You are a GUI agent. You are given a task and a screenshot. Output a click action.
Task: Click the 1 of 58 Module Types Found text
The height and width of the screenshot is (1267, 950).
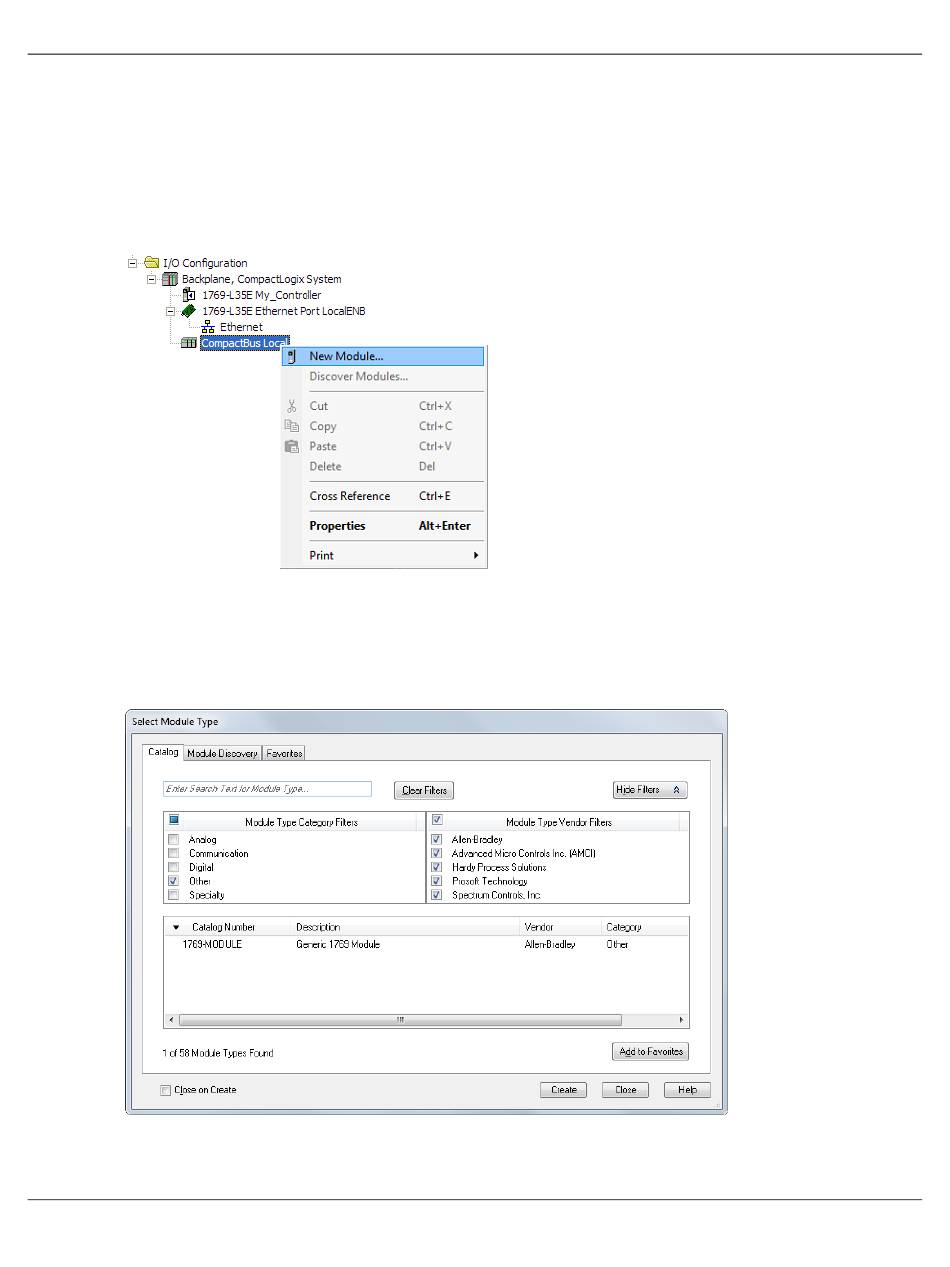(218, 1053)
